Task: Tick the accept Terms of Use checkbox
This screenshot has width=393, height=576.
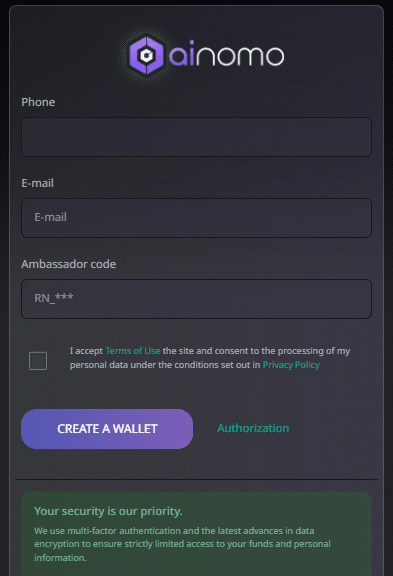Action: (38, 360)
